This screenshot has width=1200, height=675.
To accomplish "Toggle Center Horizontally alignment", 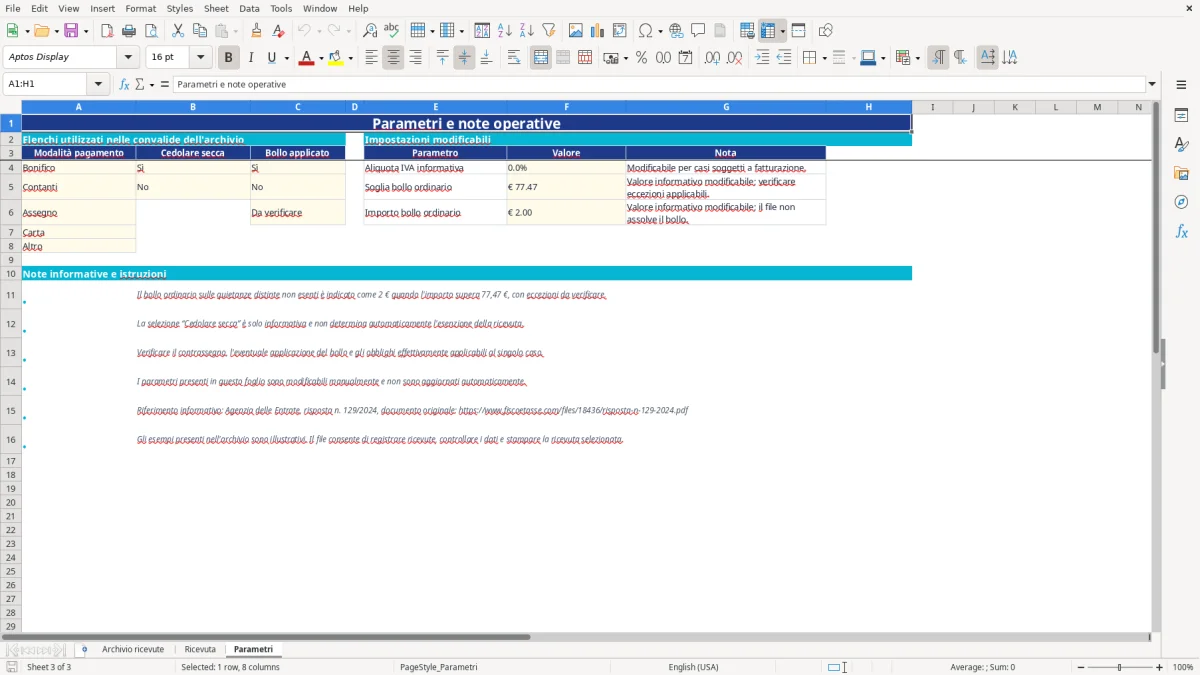I will [393, 58].
